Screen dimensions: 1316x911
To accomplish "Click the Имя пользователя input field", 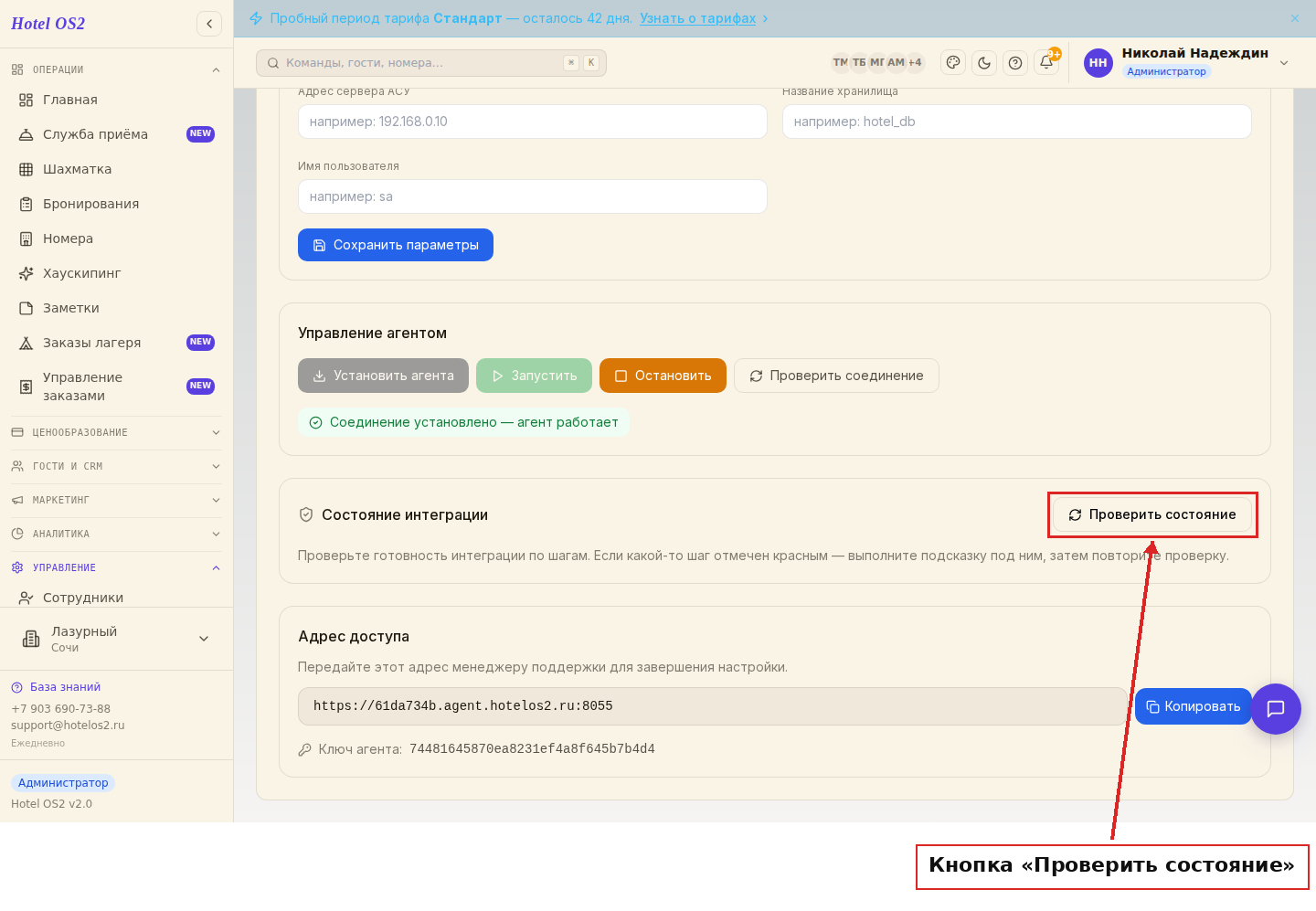I will coord(532,196).
